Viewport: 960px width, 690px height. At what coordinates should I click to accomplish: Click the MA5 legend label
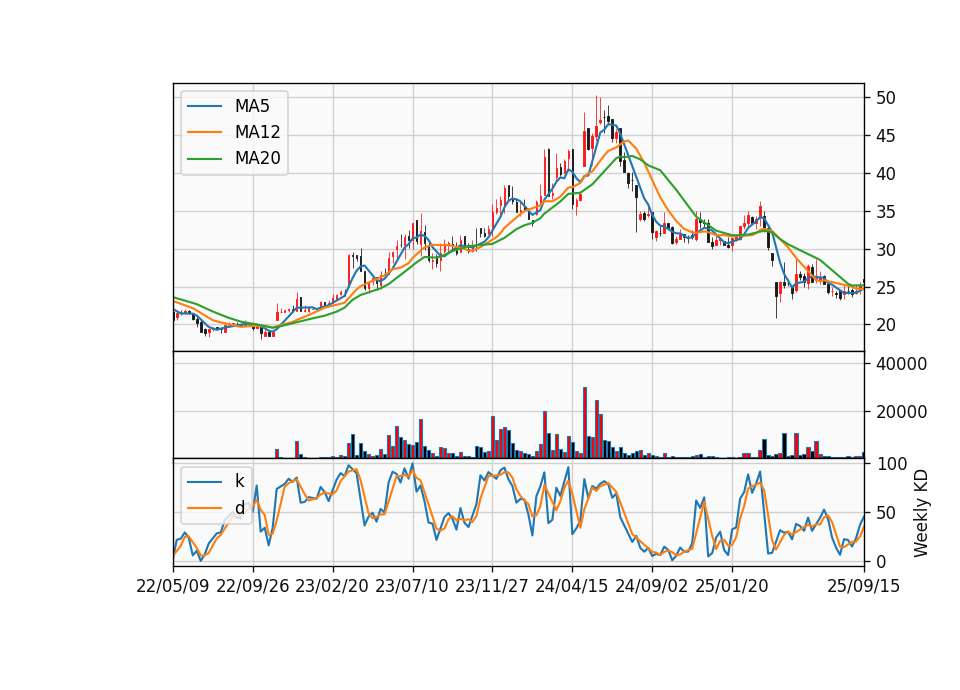pos(252,106)
